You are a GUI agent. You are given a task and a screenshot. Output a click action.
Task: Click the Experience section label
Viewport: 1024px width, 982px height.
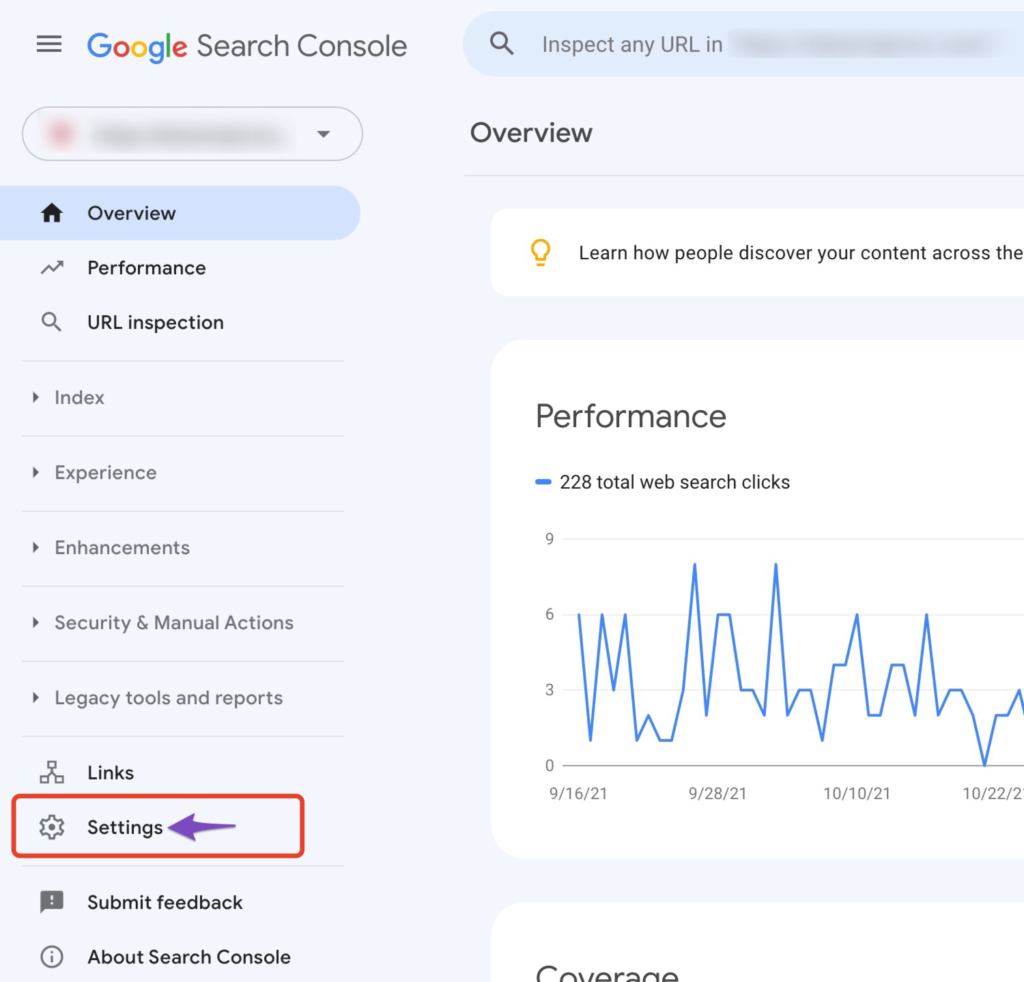coord(105,473)
